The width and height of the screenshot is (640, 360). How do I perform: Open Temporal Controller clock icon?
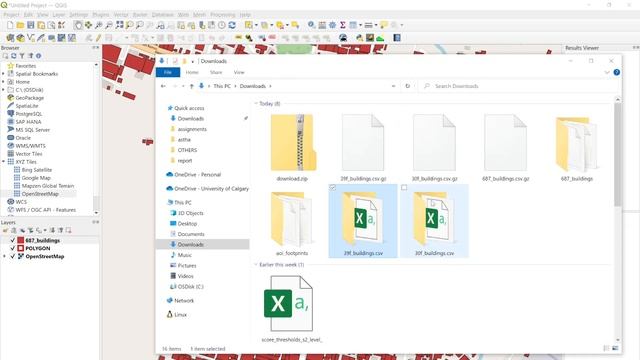pos(222,25)
